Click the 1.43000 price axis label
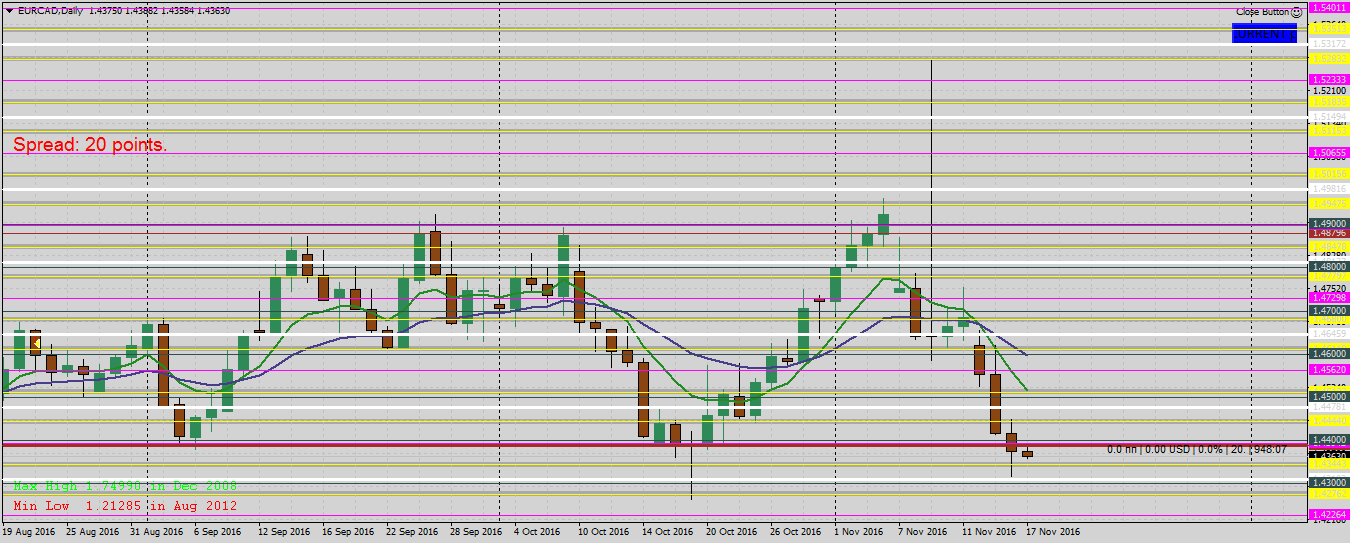This screenshot has height=543, width=1350. pyautogui.click(x=1329, y=482)
